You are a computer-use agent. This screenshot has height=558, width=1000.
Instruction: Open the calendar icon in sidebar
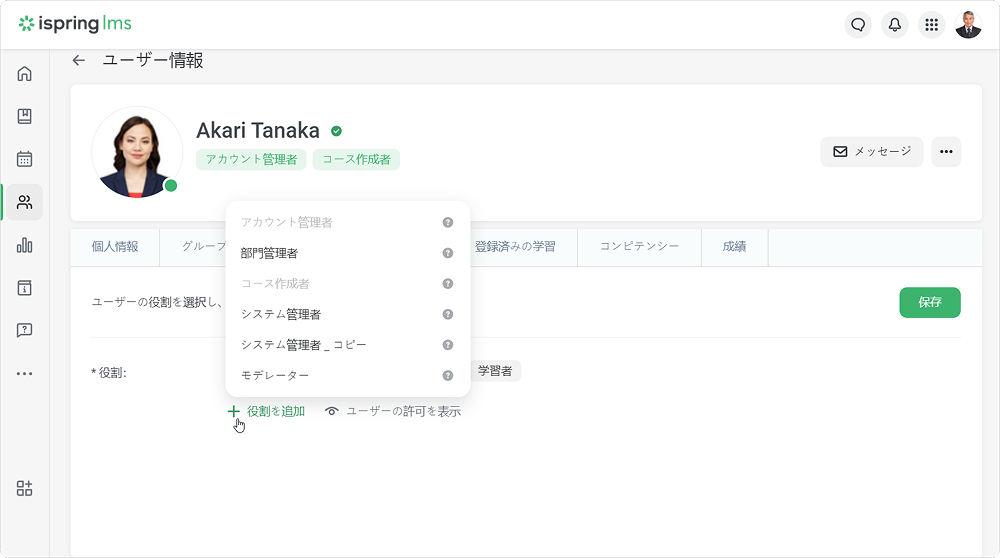[x=24, y=159]
